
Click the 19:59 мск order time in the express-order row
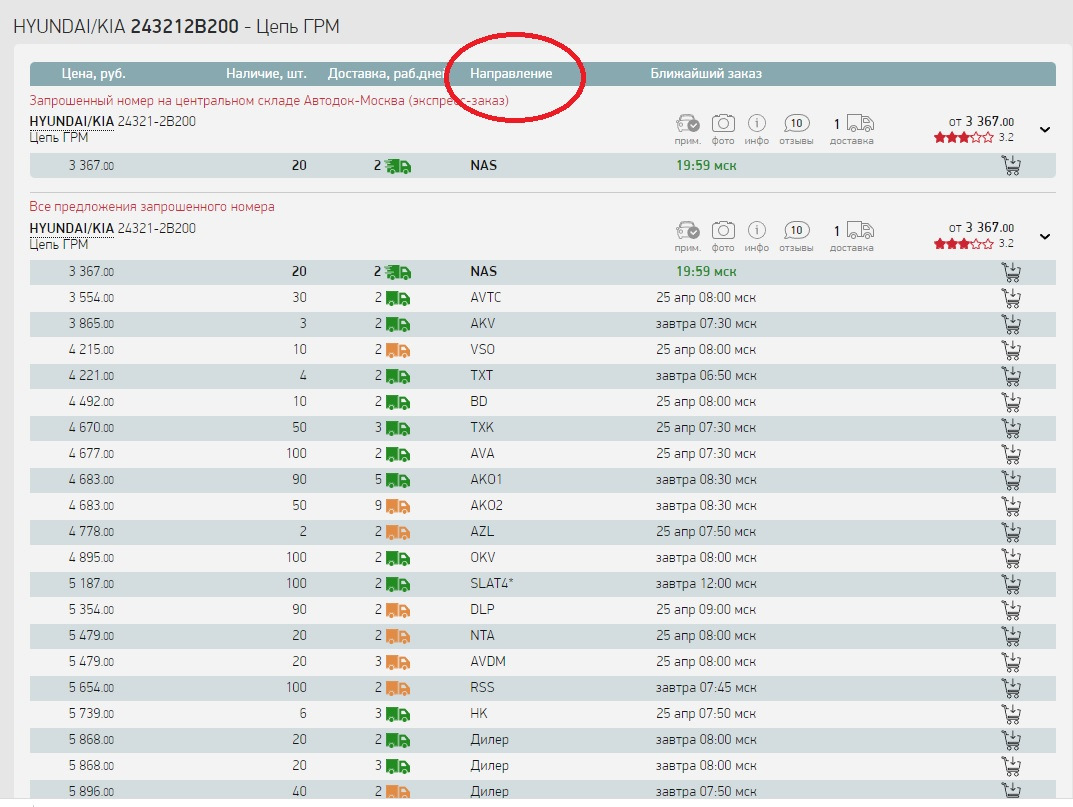click(706, 166)
